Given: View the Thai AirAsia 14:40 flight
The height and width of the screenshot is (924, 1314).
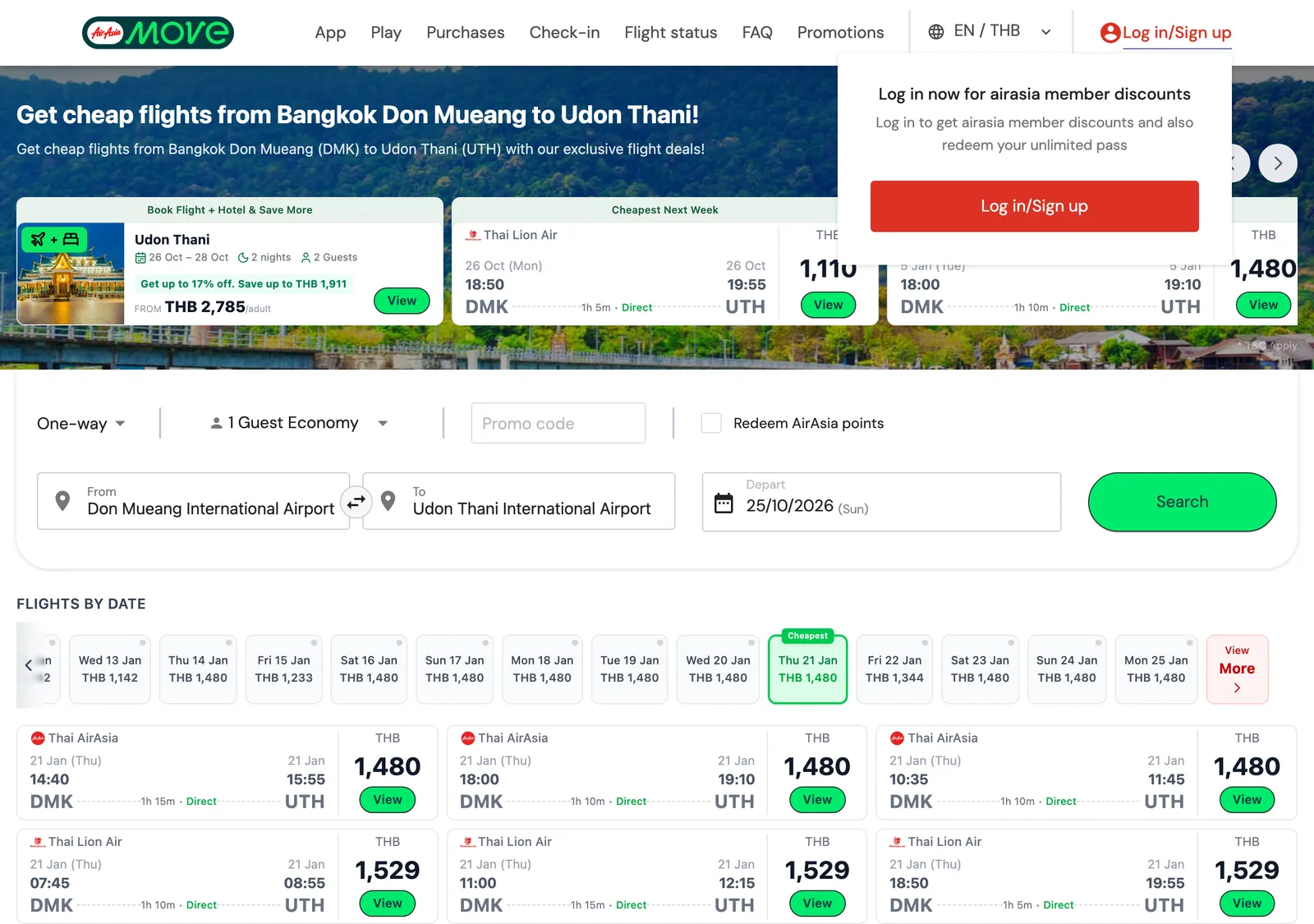Looking at the screenshot, I should pyautogui.click(x=388, y=800).
